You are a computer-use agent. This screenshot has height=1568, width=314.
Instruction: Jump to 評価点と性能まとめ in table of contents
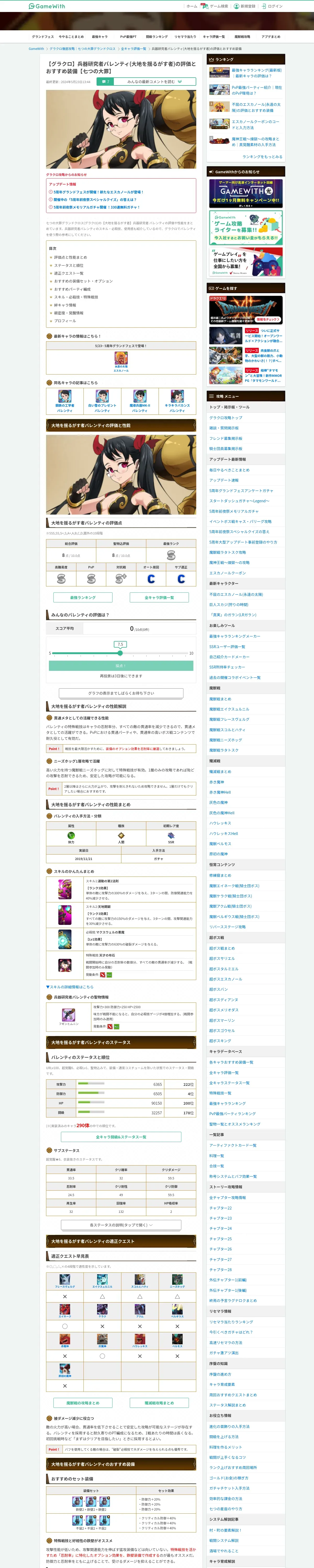tap(70, 257)
